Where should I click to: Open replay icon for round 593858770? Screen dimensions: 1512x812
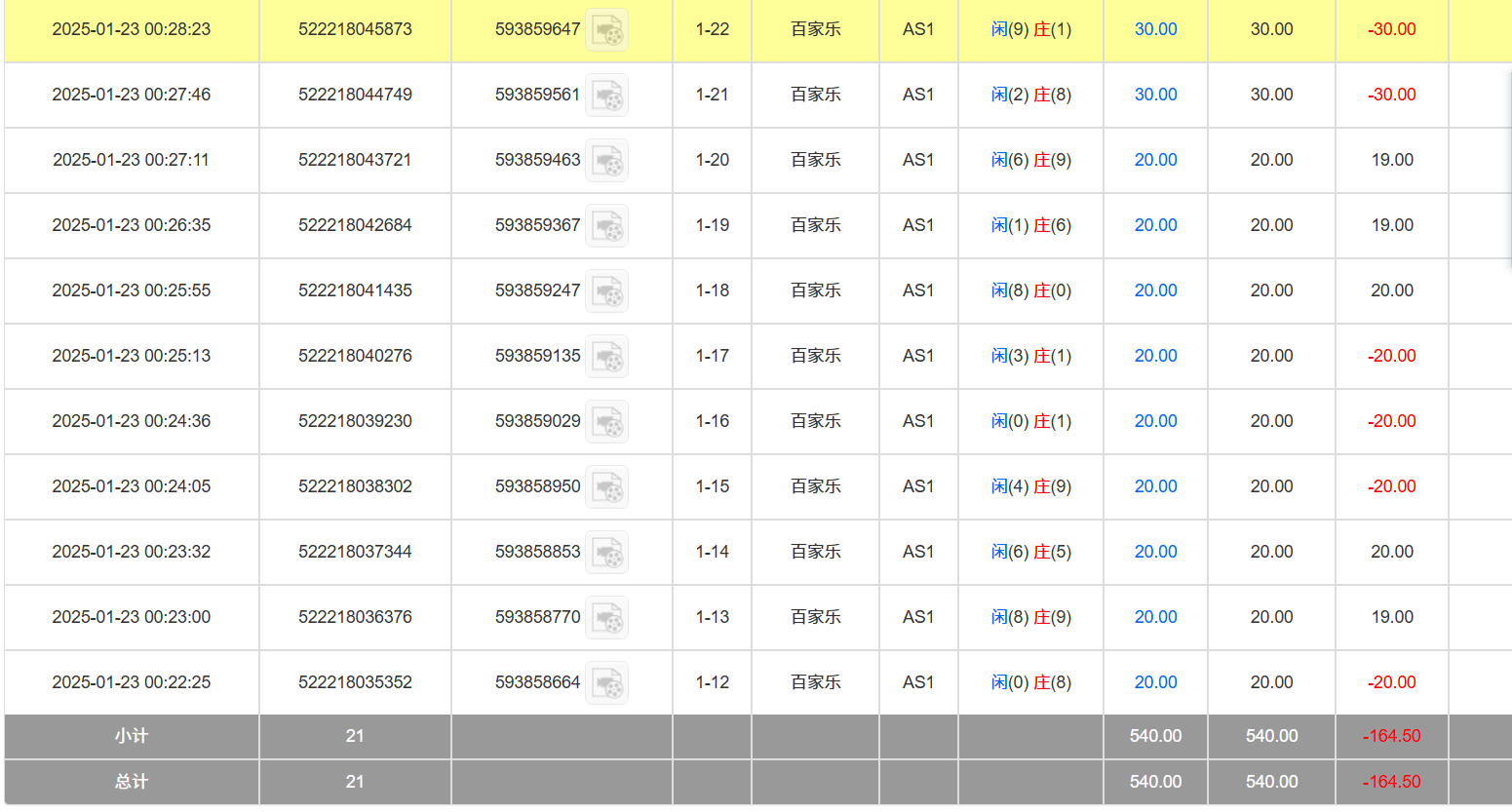click(606, 618)
